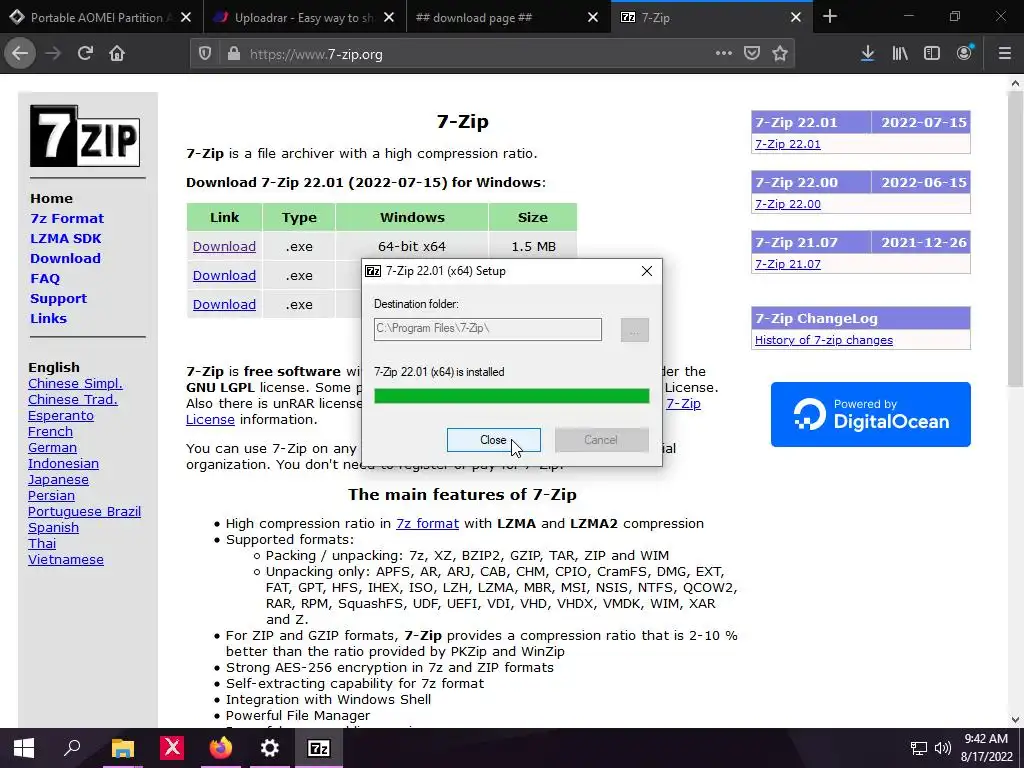Switch to Firefox on the taskbar
The width and height of the screenshot is (1024, 768).
click(x=221, y=748)
